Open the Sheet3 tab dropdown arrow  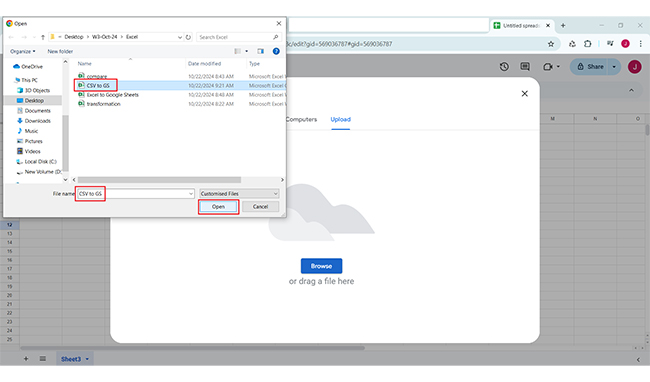click(x=87, y=359)
